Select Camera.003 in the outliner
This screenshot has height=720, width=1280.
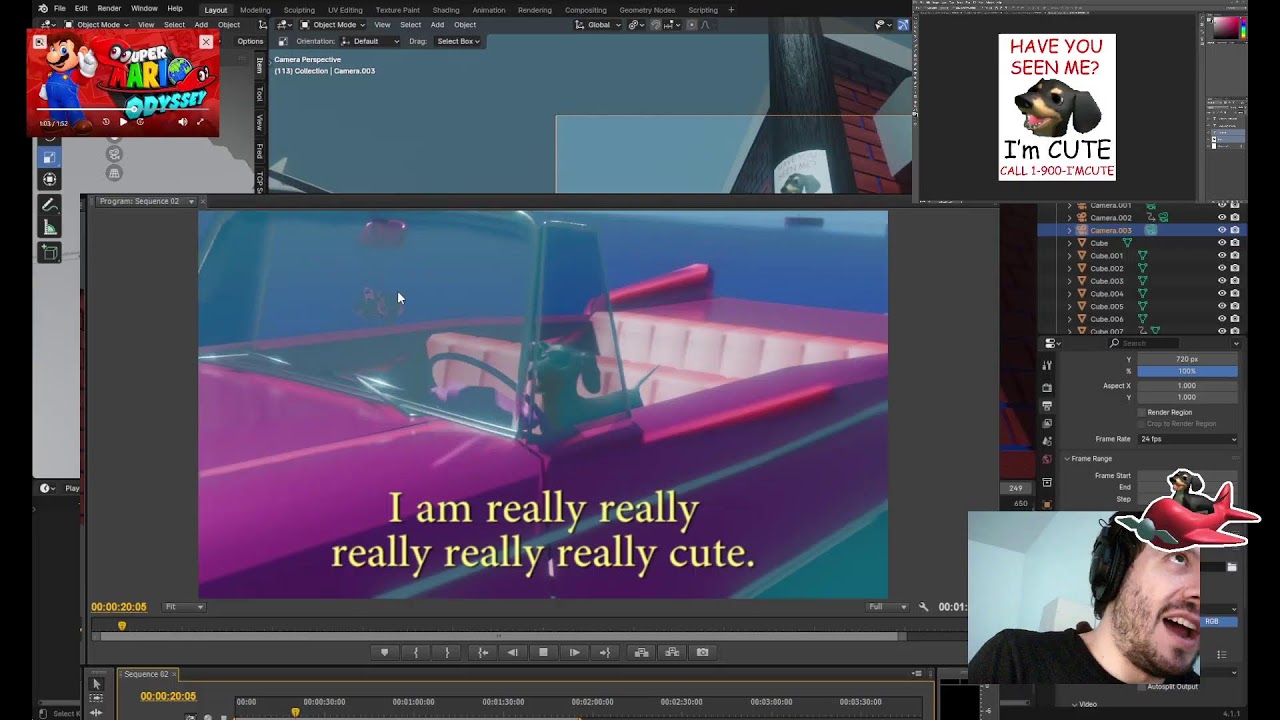click(x=1110, y=230)
